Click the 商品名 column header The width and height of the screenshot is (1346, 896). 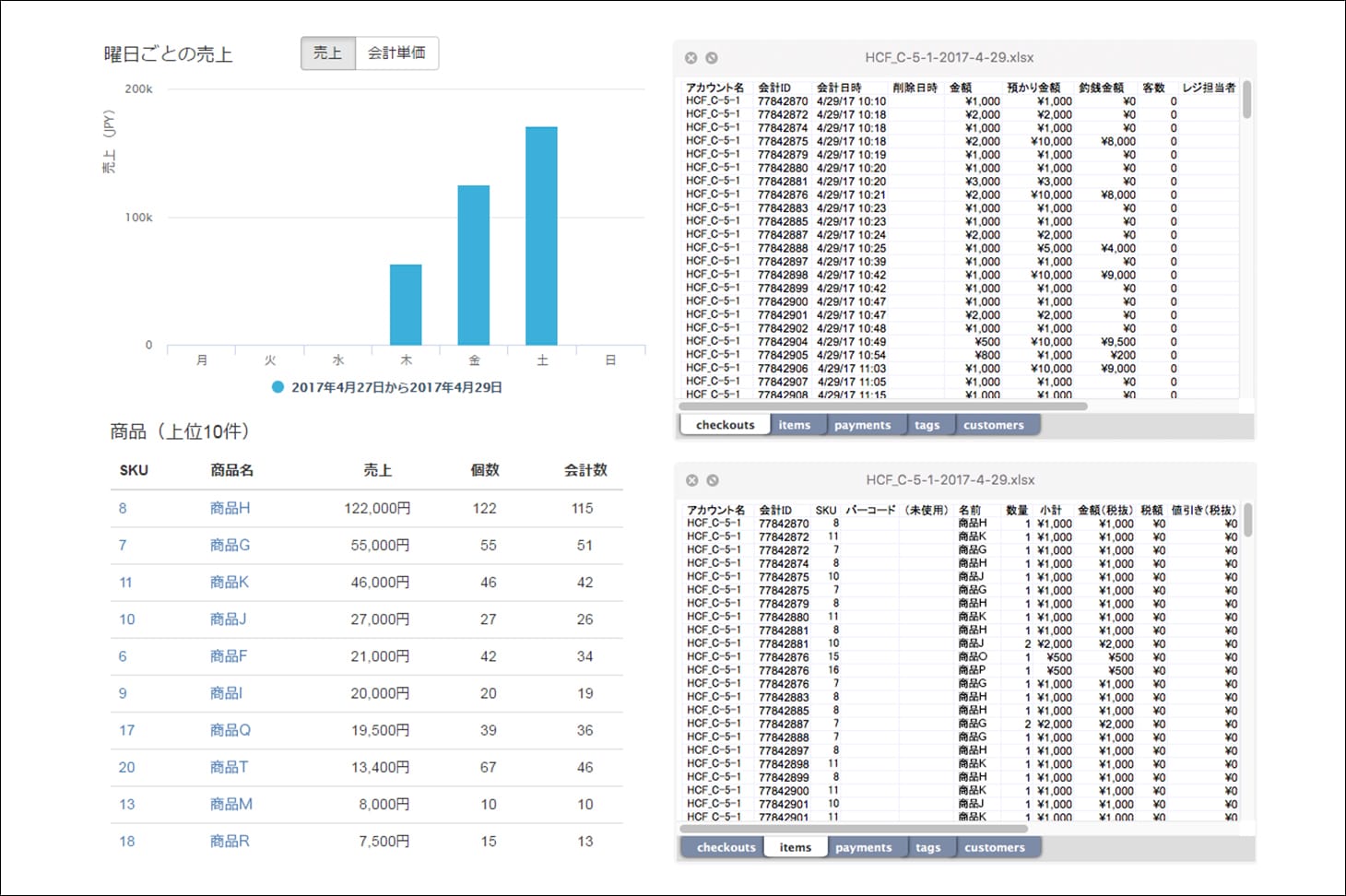(x=232, y=470)
